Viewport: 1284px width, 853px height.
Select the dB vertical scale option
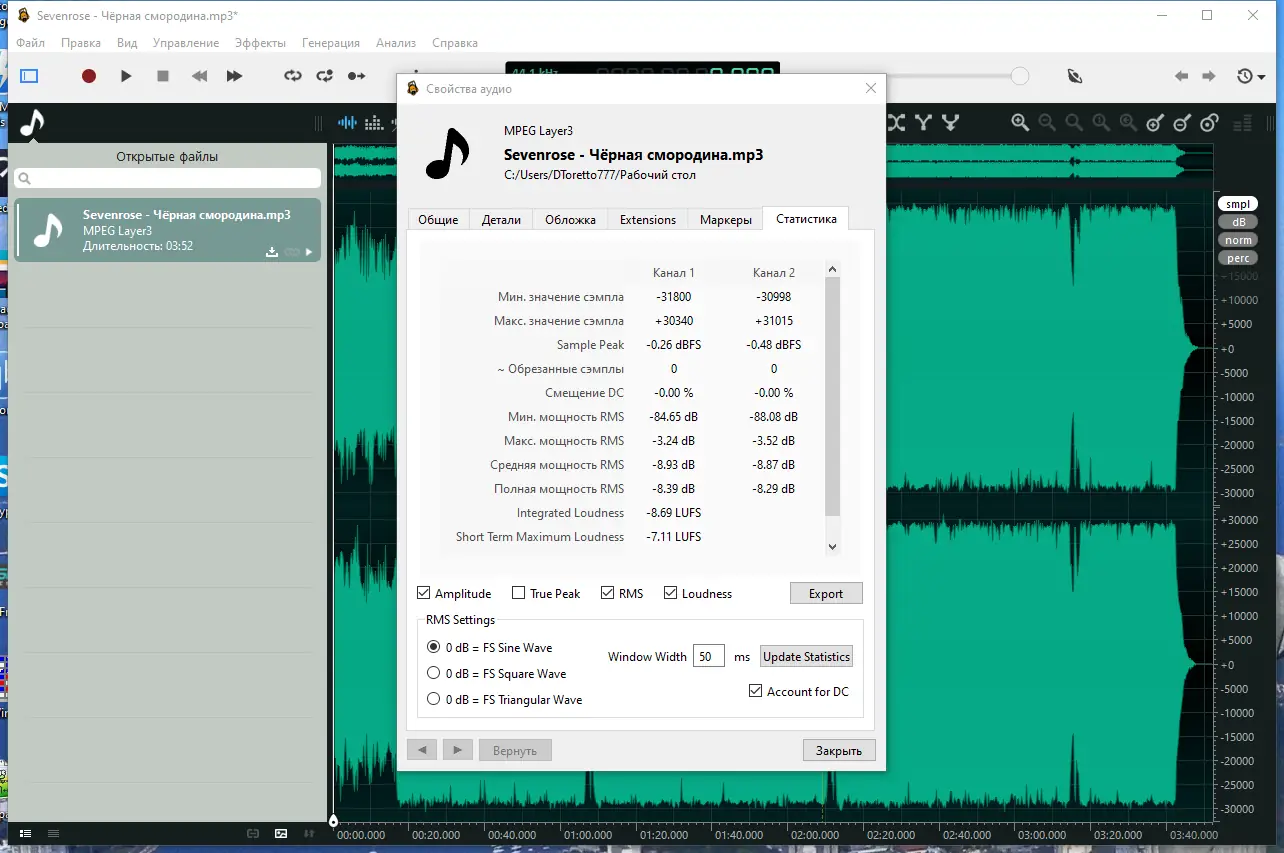(1238, 222)
